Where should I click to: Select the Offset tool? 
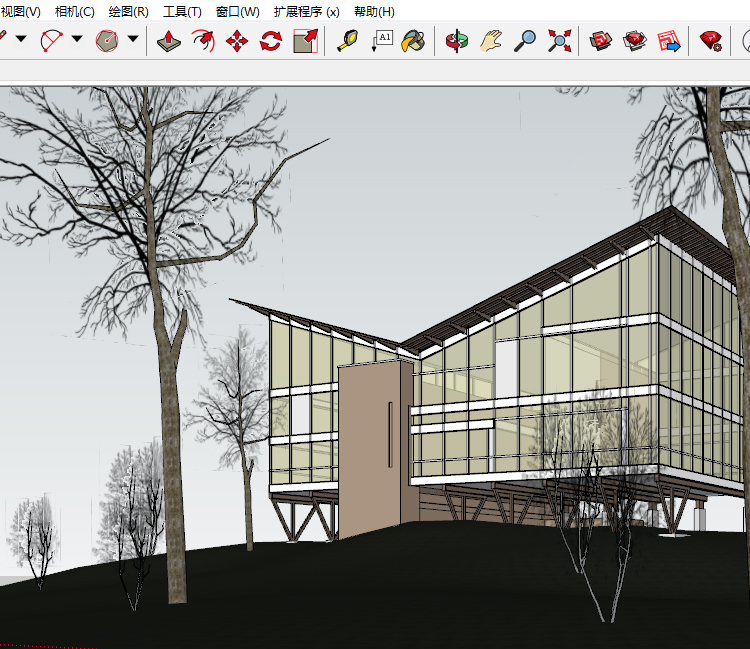pyautogui.click(x=203, y=41)
